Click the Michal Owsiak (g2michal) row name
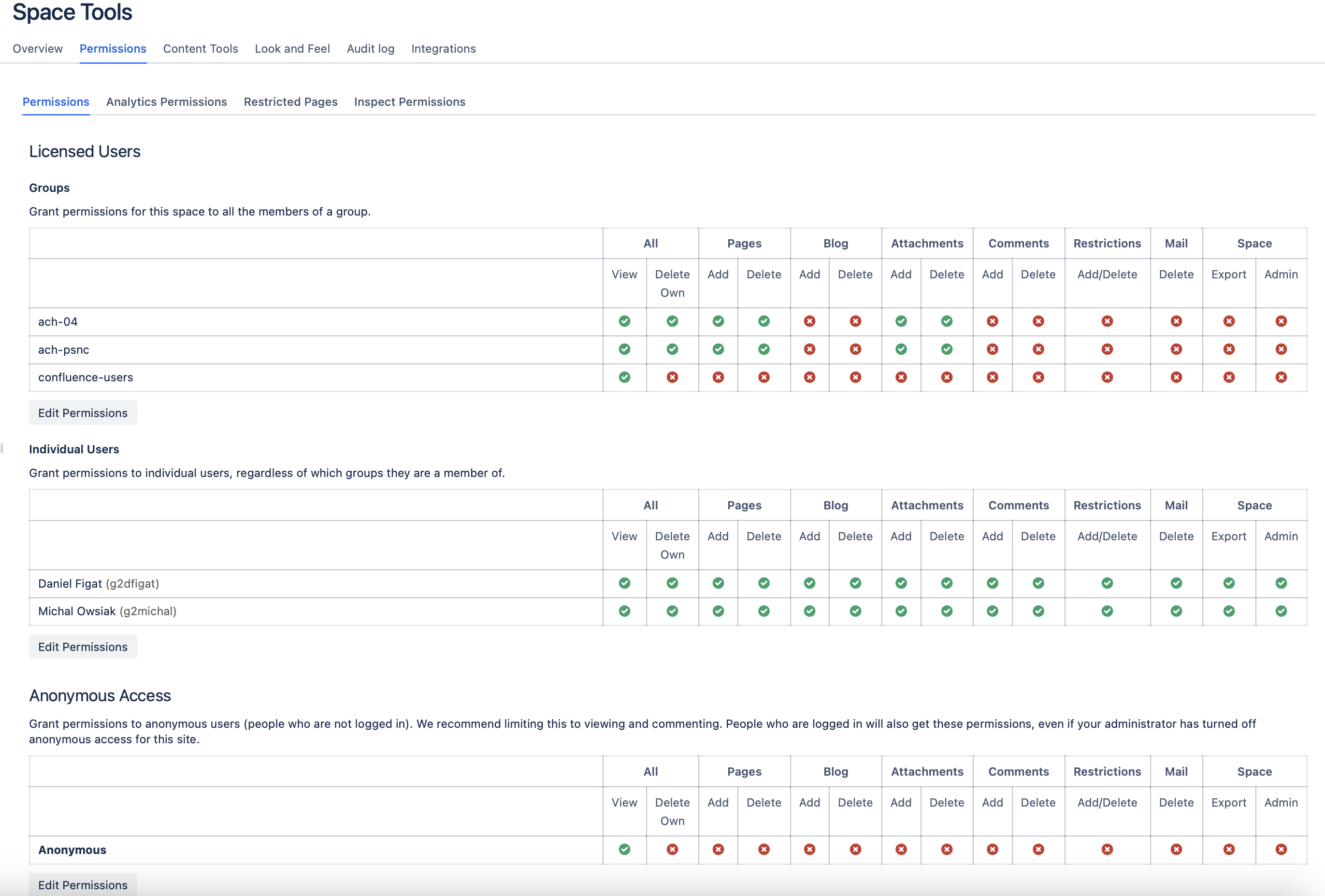 click(107, 611)
